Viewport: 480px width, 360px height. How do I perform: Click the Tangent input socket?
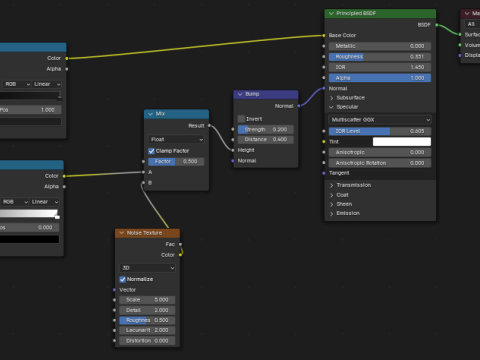(x=324, y=173)
